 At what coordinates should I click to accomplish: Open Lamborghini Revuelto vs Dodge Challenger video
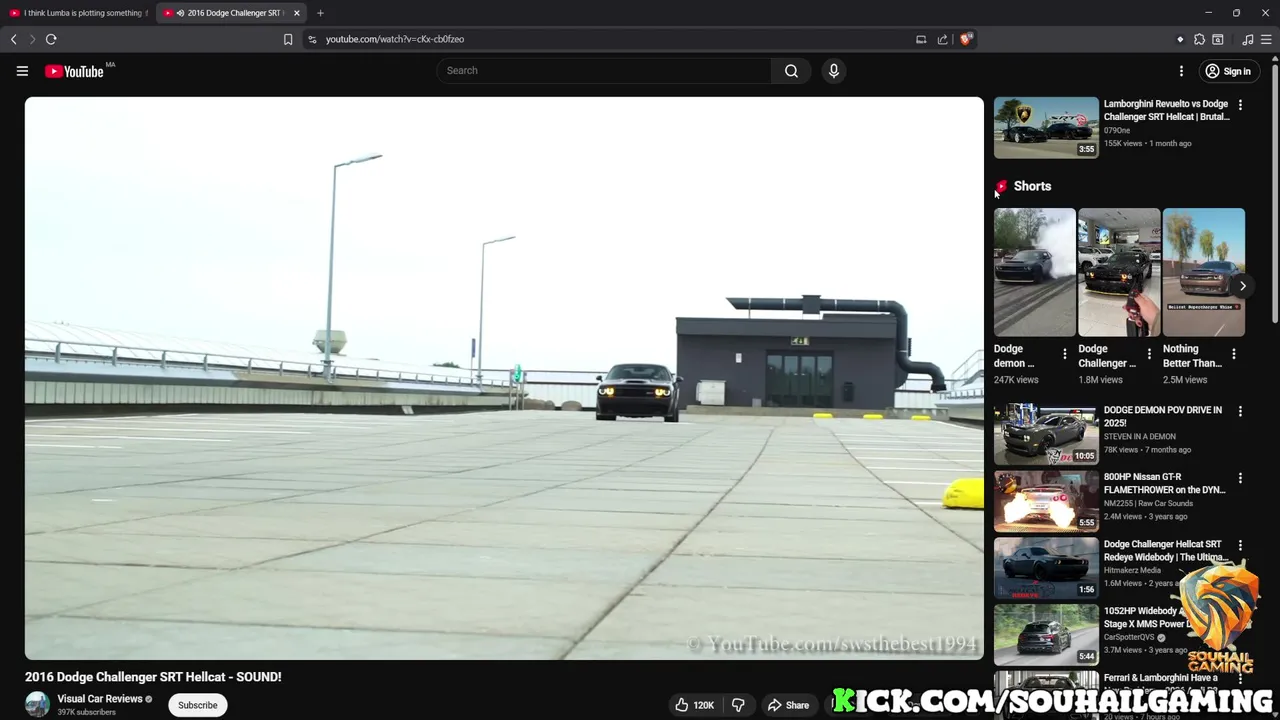coord(1166,110)
